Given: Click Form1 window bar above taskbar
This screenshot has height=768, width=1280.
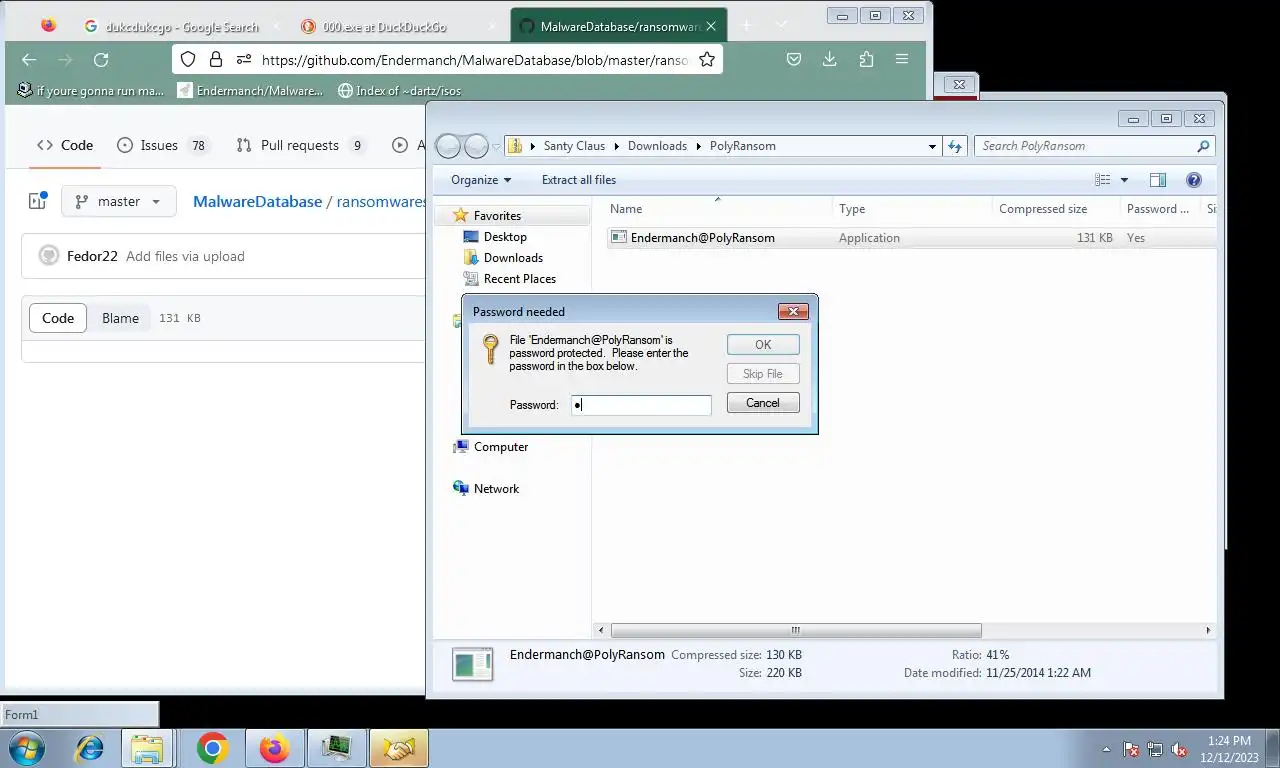Looking at the screenshot, I should coord(79,714).
